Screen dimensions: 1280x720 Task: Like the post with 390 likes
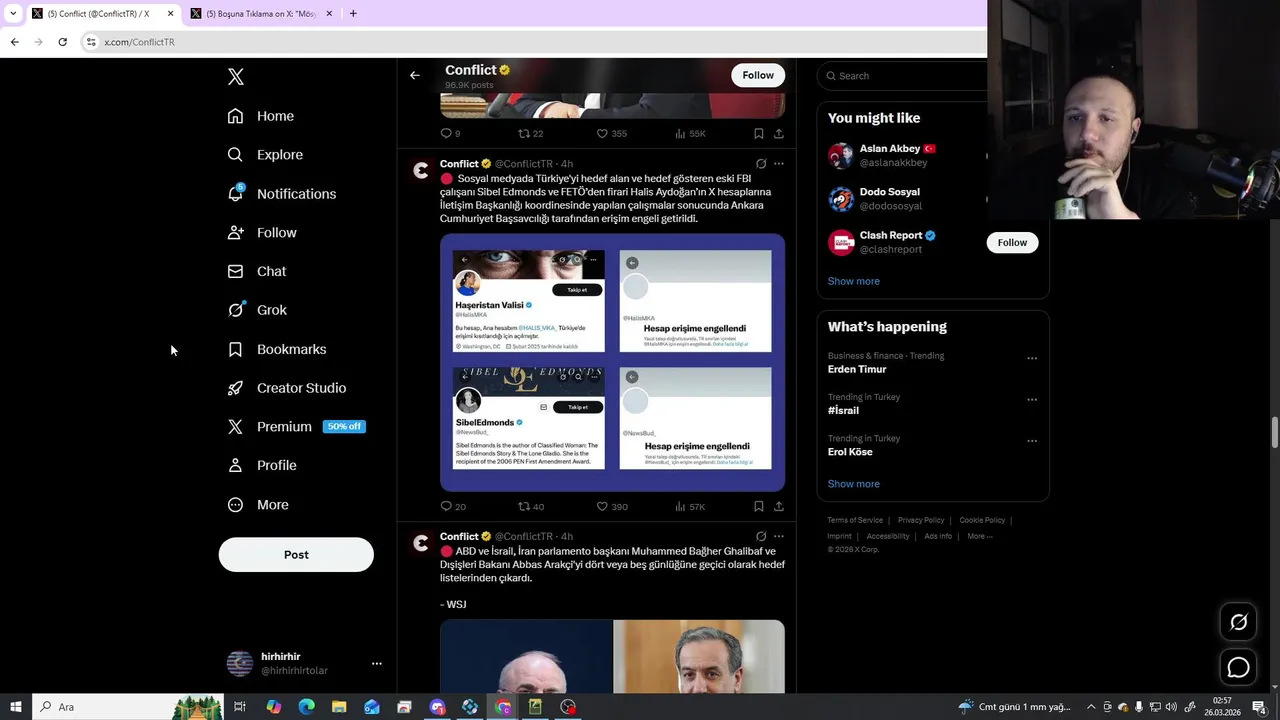point(612,507)
